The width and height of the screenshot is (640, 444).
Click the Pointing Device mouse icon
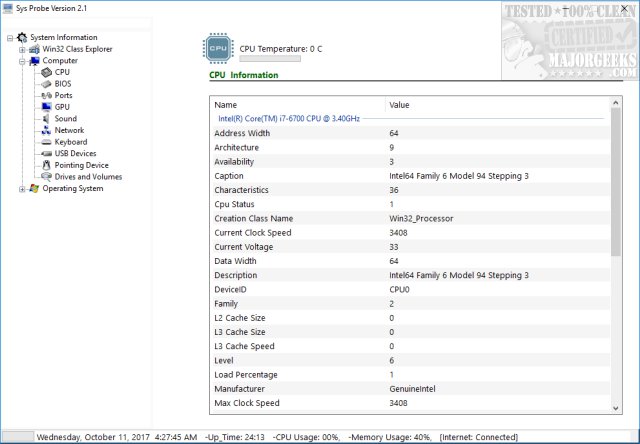pos(46,165)
